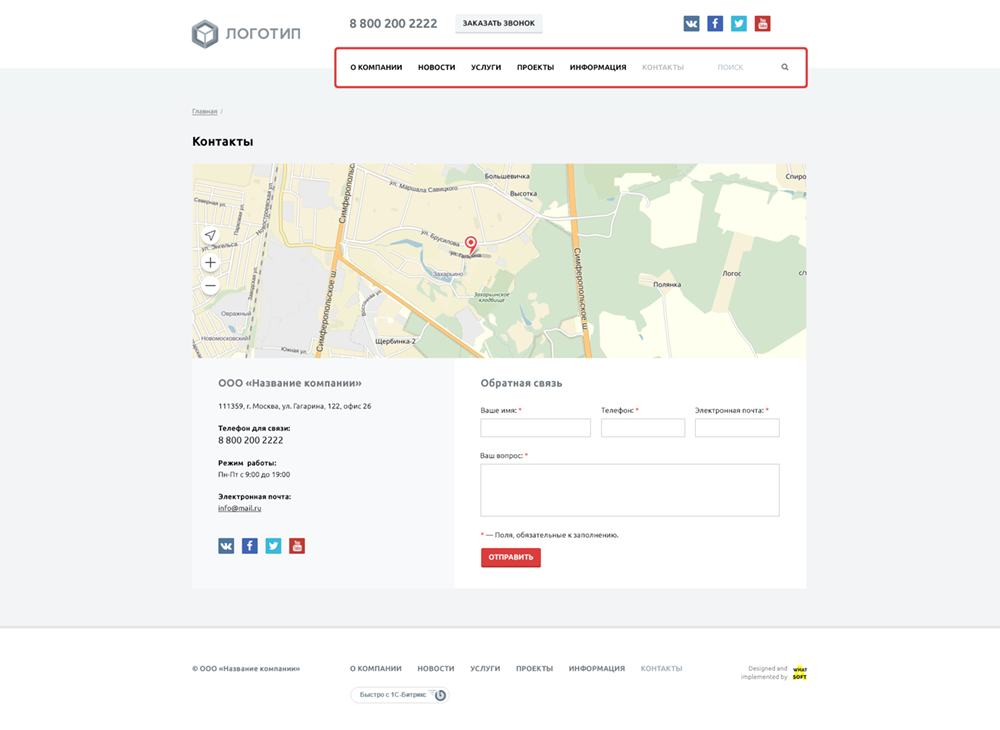The image size is (1000, 730).
Task: Click the VK icon in contact panel
Action: 226,546
